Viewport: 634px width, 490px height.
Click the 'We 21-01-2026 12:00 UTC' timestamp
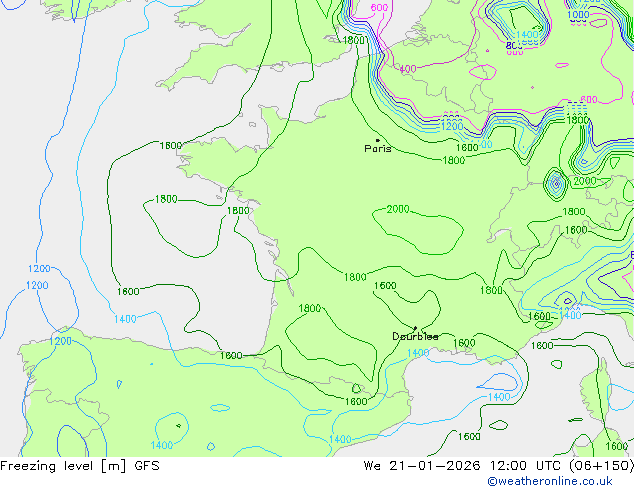pyautogui.click(x=464, y=466)
